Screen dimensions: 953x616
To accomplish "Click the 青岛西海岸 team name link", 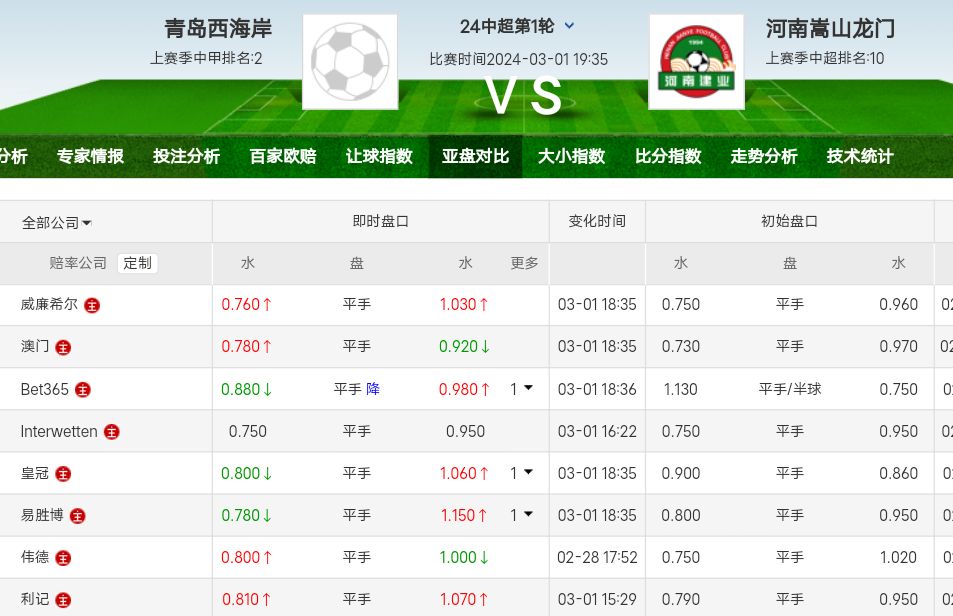I will 218,28.
